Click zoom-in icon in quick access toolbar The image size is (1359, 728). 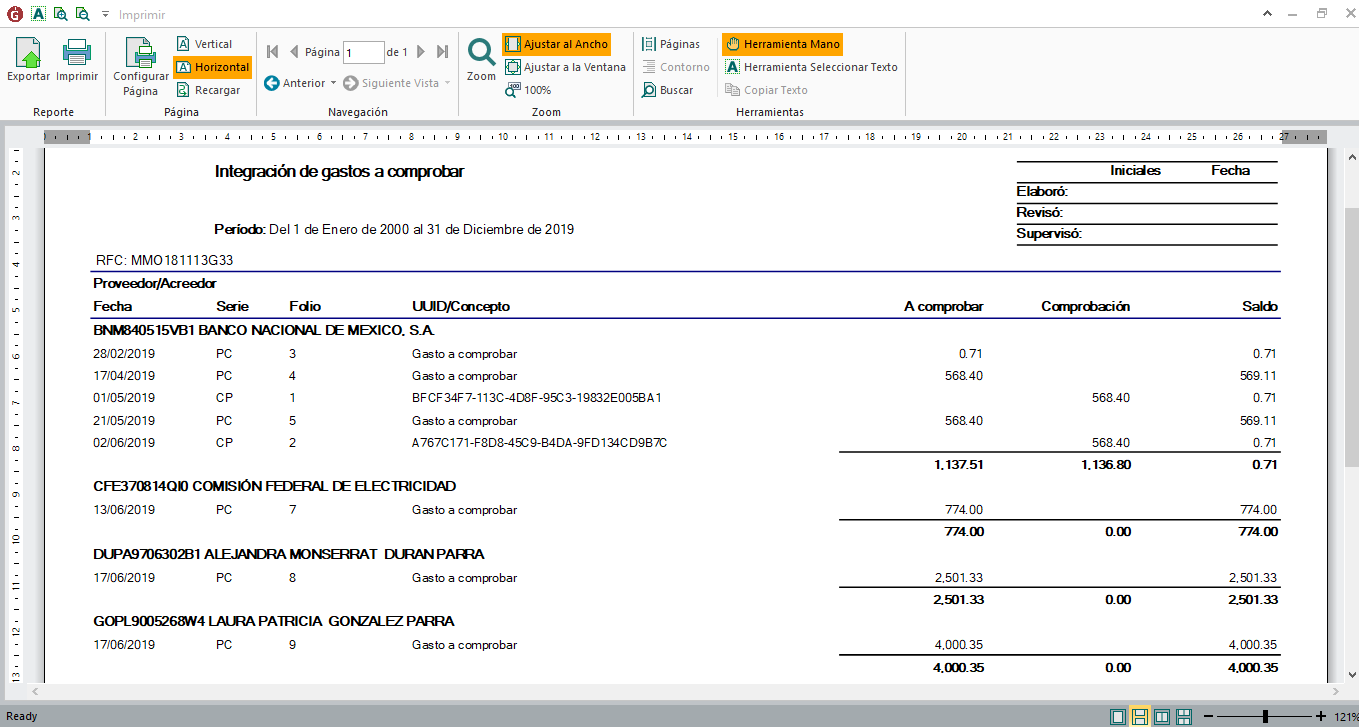pyautogui.click(x=60, y=14)
